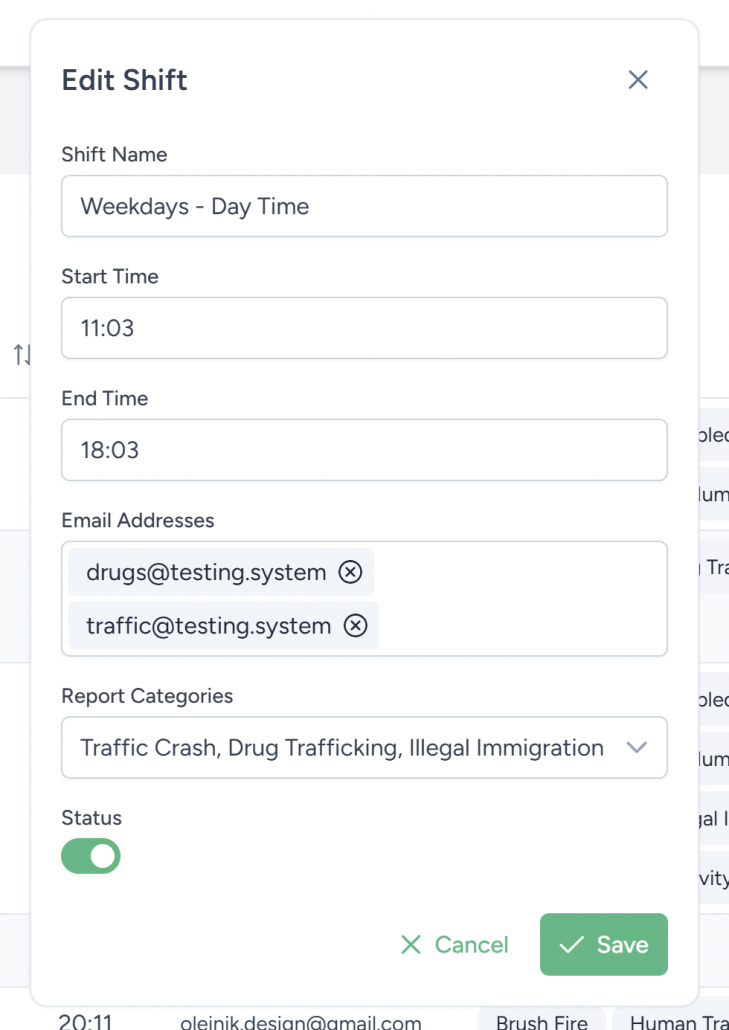Click the Edit Shift dialog title
The image size is (729, 1030).
(x=125, y=80)
